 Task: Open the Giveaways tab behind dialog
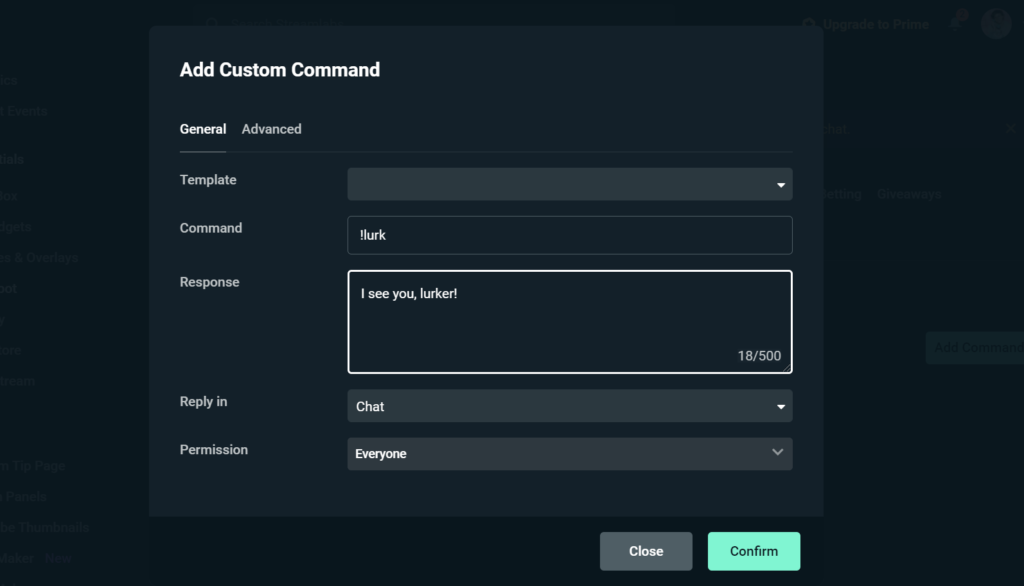click(x=909, y=194)
